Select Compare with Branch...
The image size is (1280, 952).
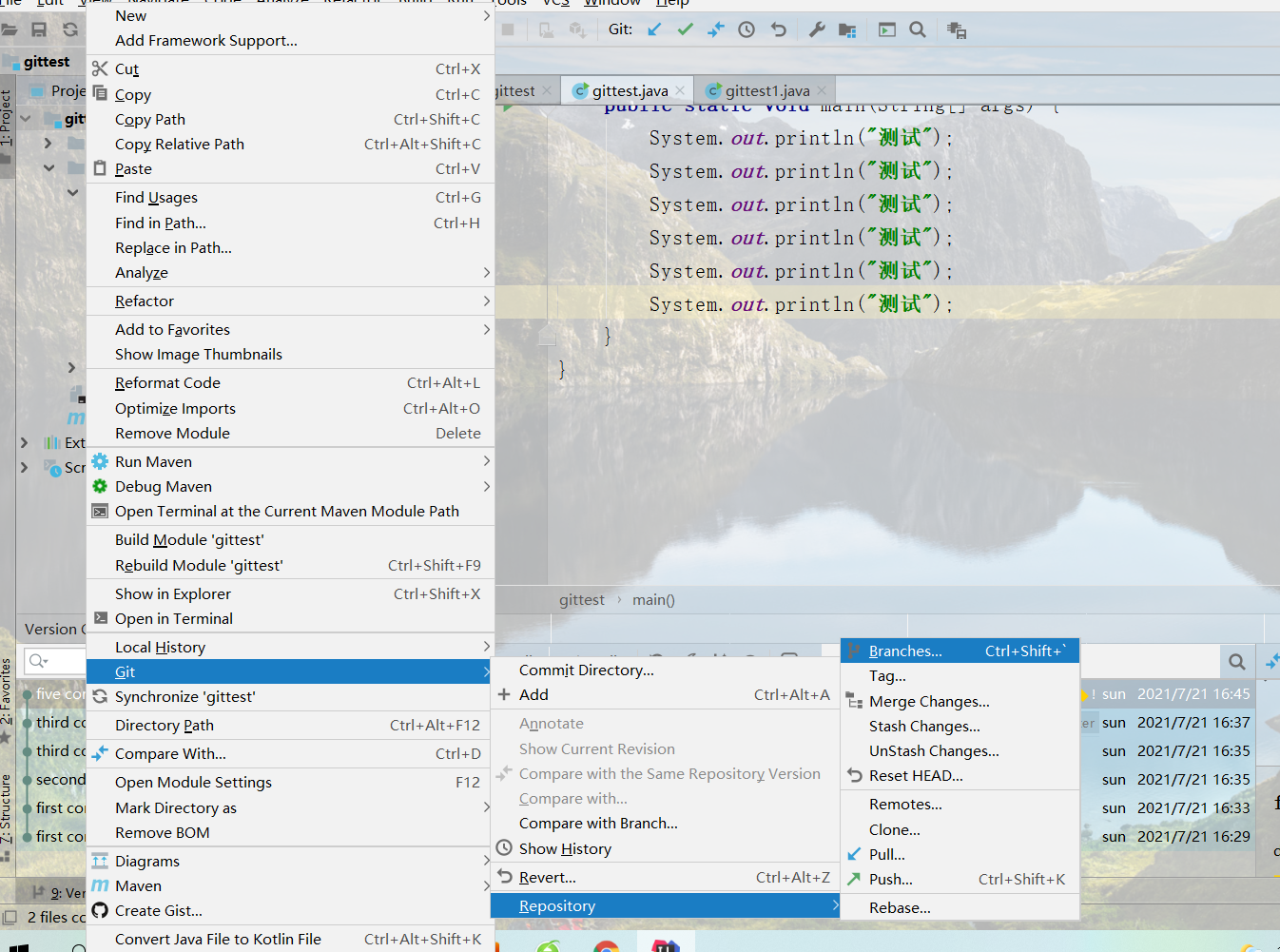point(665,823)
